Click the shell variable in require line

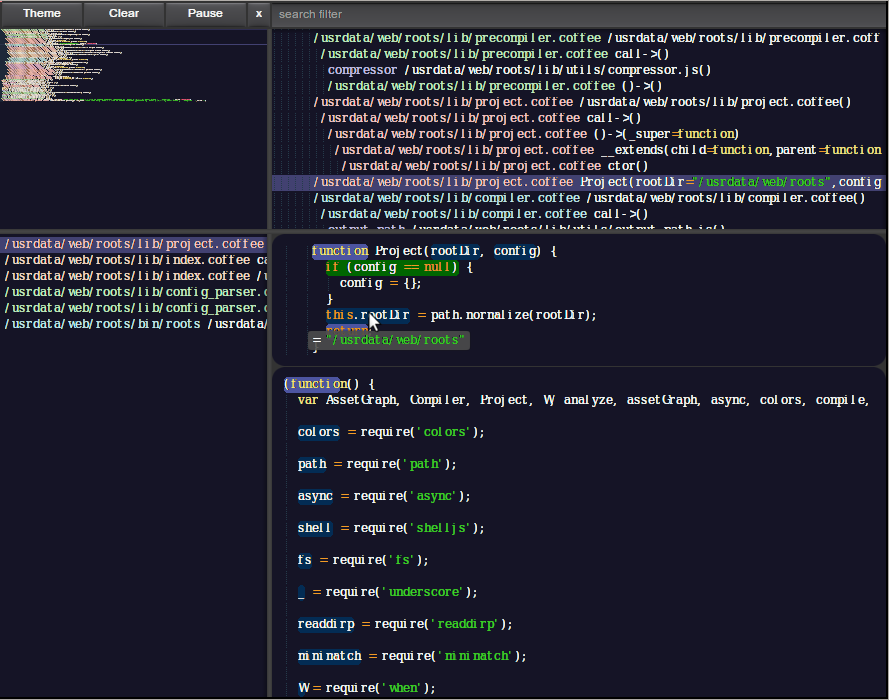315,528
